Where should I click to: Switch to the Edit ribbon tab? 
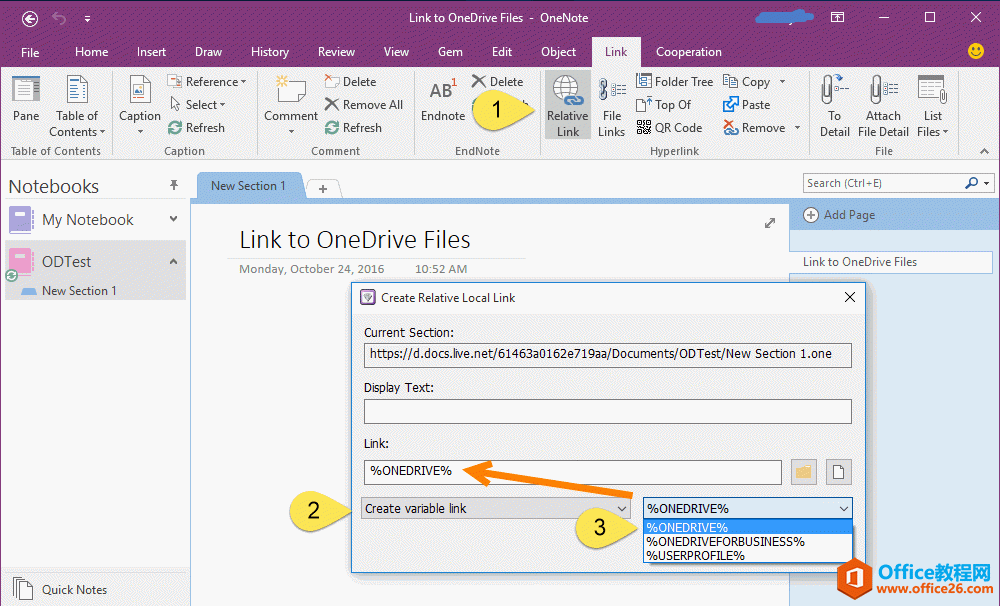tap(502, 52)
